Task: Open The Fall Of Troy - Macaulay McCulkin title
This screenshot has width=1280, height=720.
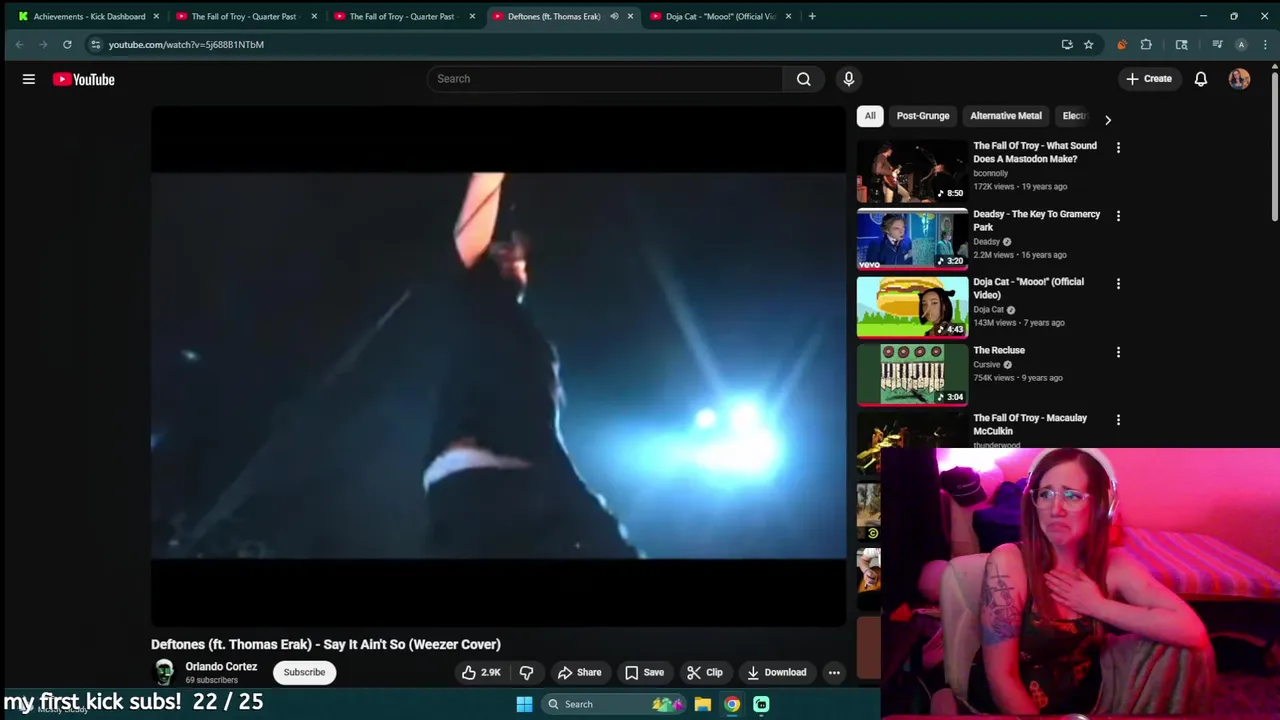Action: 1030,424
